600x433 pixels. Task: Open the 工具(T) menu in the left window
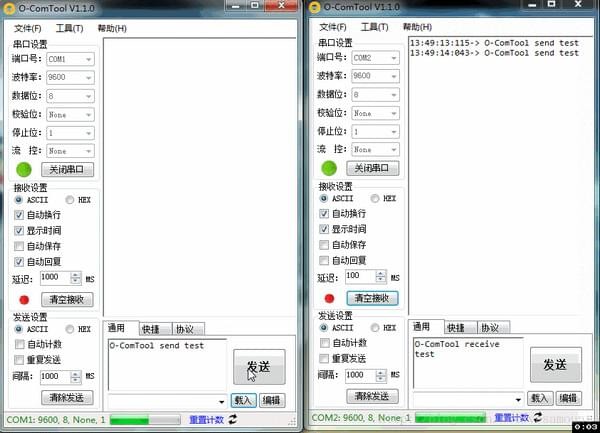pyautogui.click(x=69, y=28)
